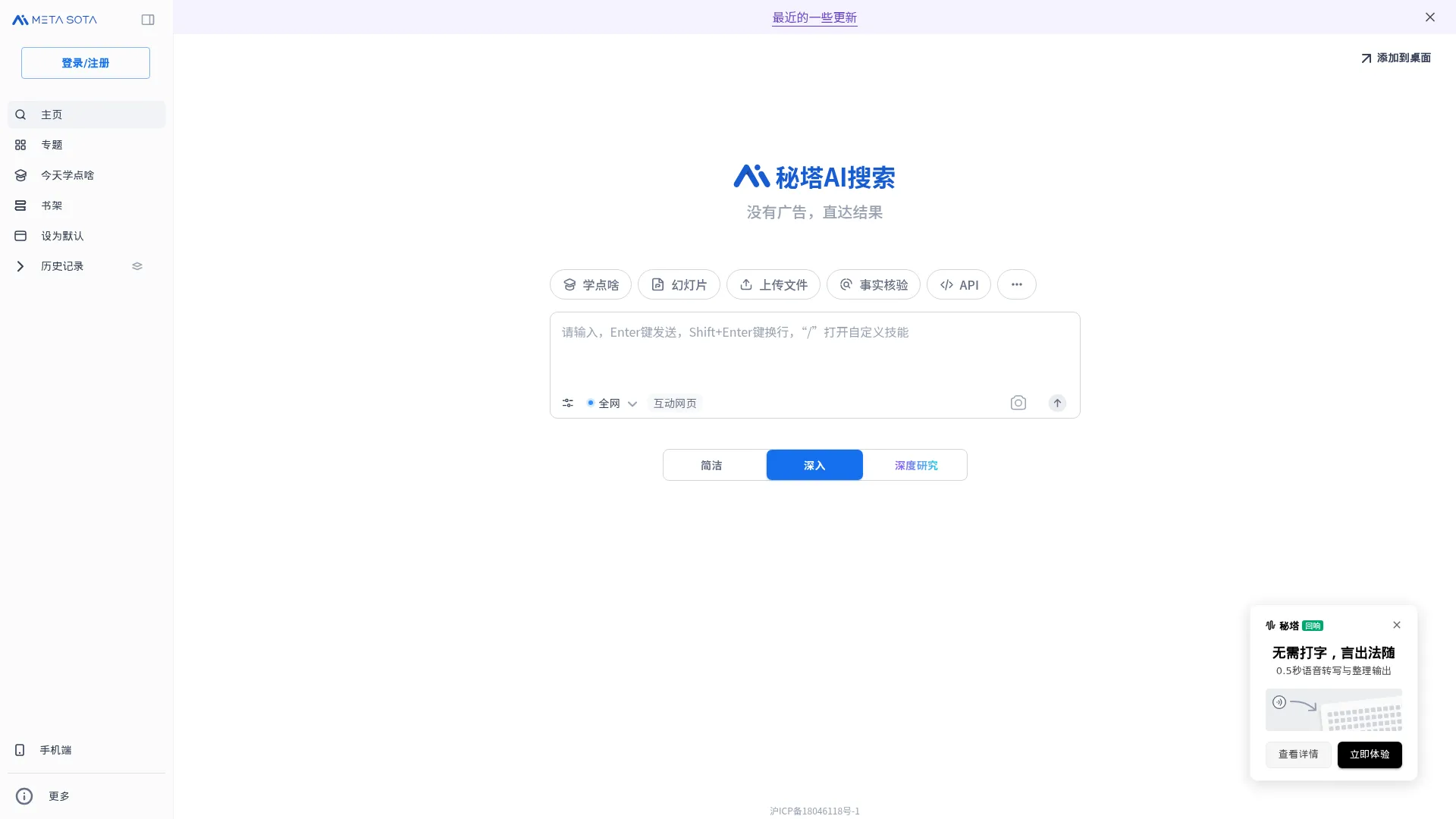Open the API chip
The height and width of the screenshot is (819, 1456).
tap(959, 284)
